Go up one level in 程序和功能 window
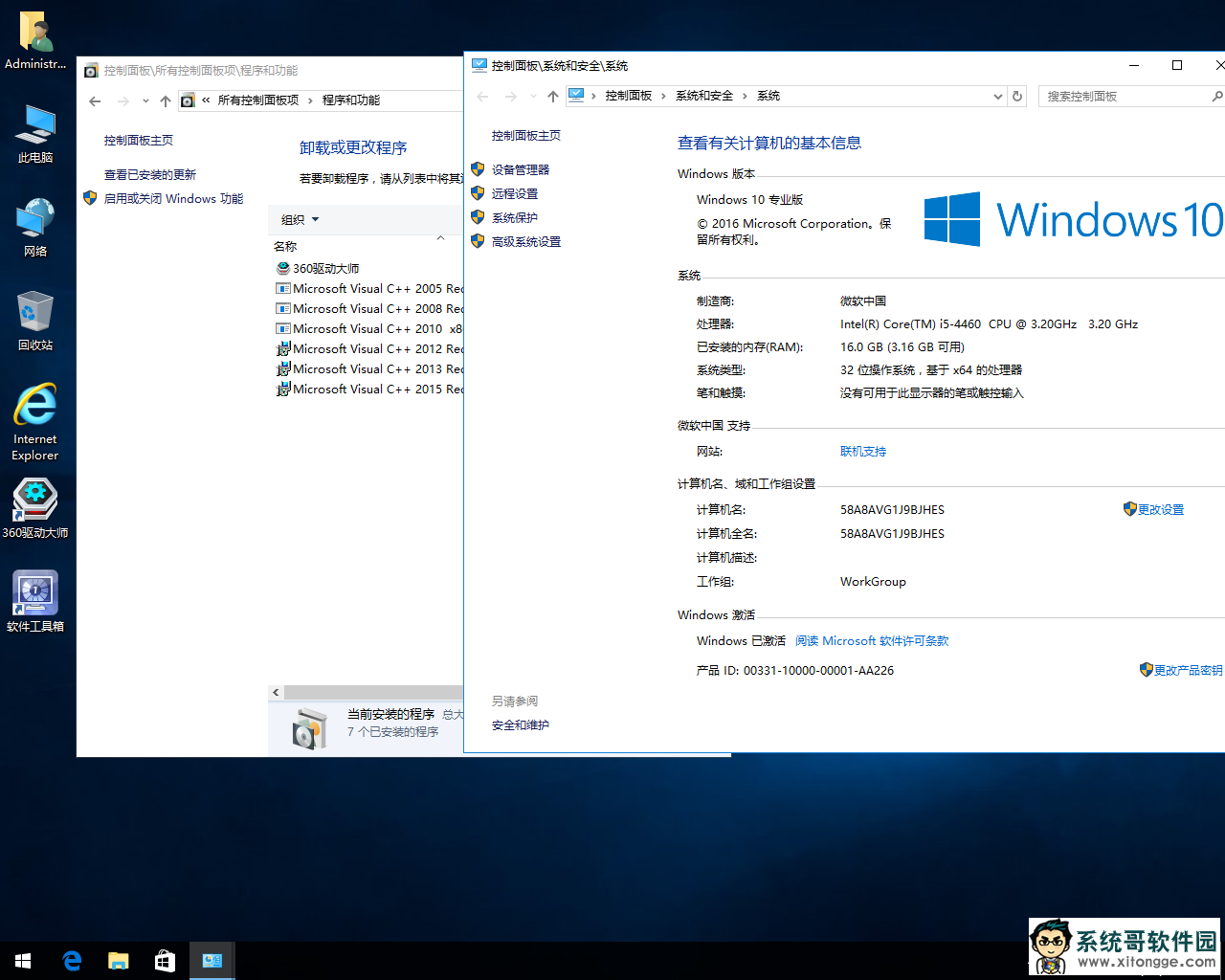The width and height of the screenshot is (1225, 980). point(166,100)
